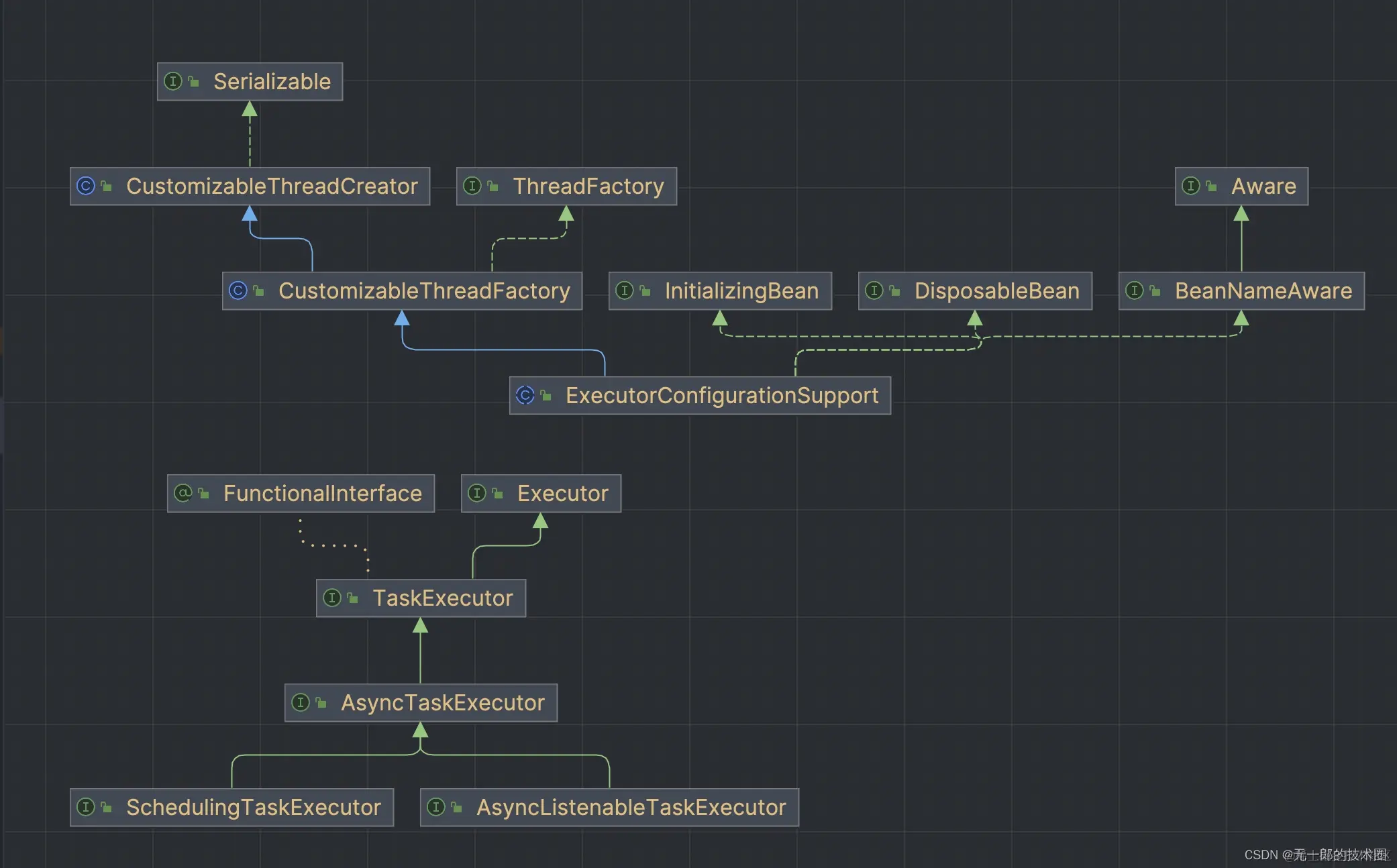1397x868 pixels.
Task: Select the AsyncListenableTaskExecutor node
Action: tap(631, 807)
